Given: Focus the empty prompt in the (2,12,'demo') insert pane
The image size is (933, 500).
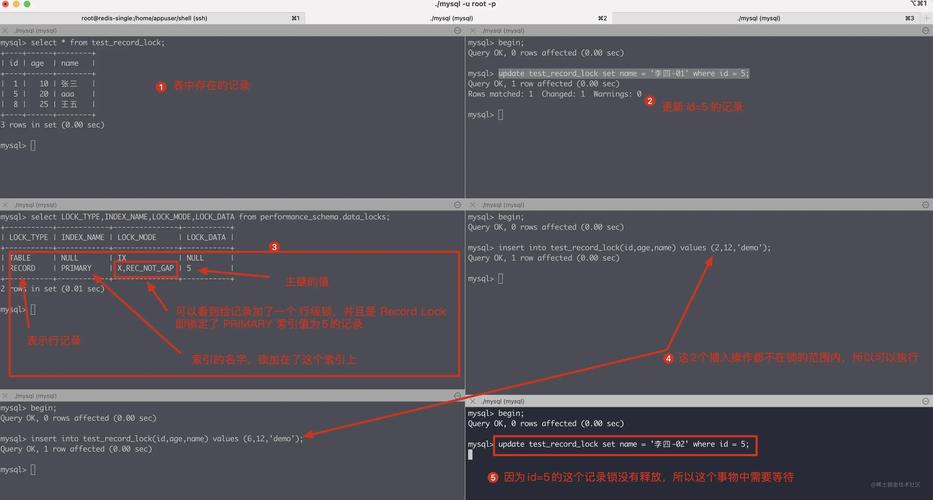Looking at the screenshot, I should tap(500, 279).
